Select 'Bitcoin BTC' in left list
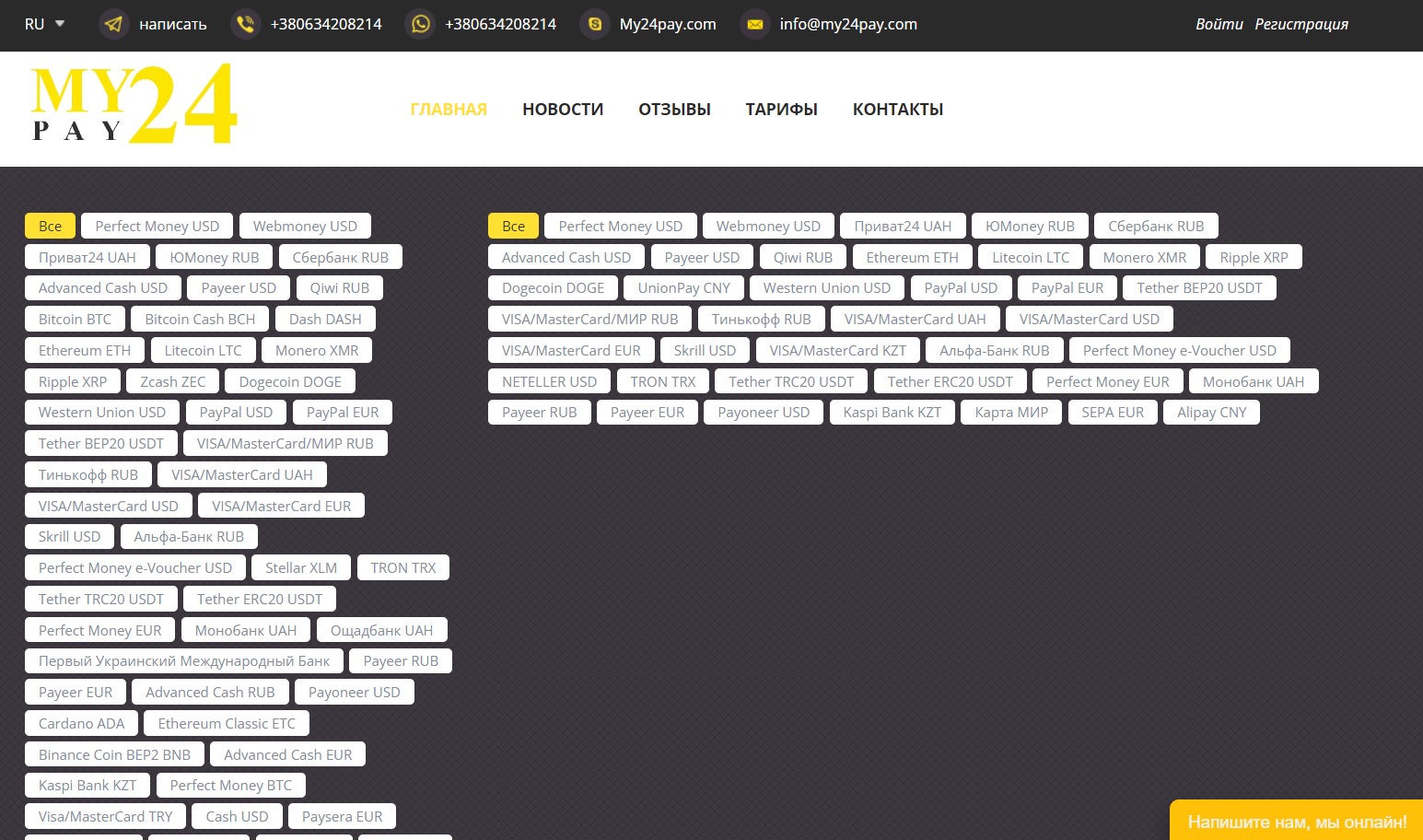 (x=75, y=320)
